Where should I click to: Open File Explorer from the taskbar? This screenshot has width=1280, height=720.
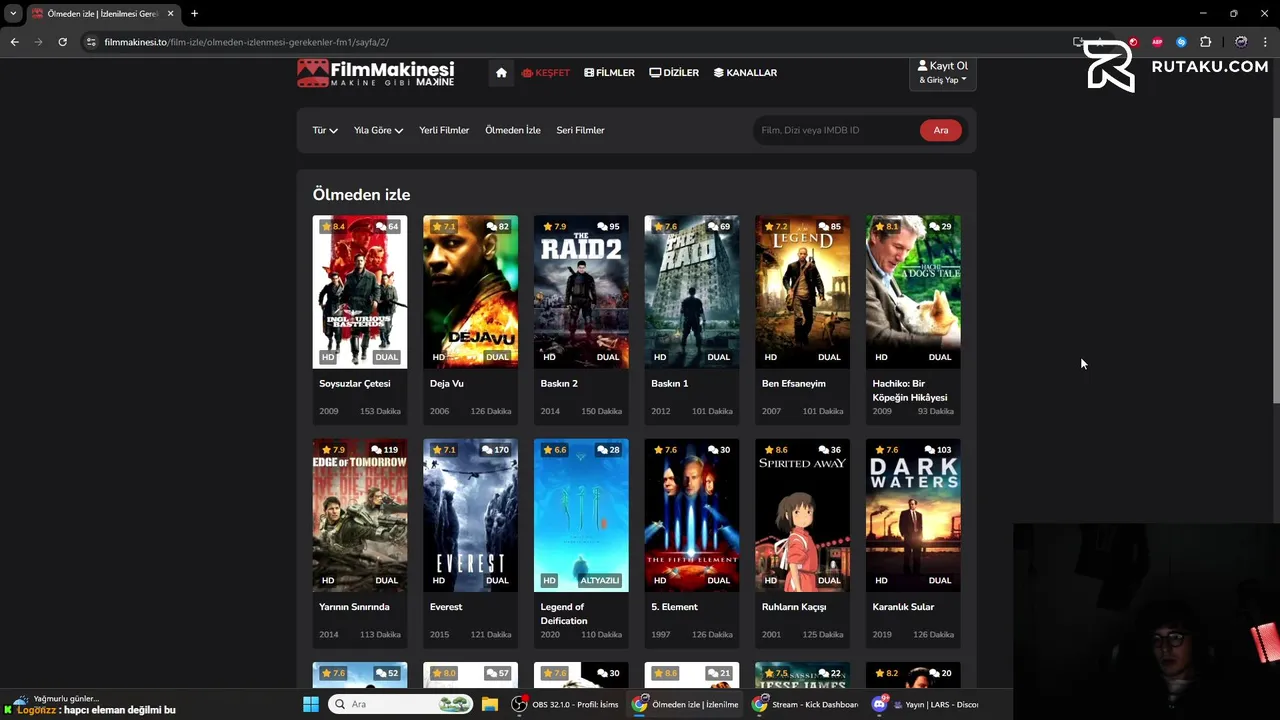[x=490, y=704]
